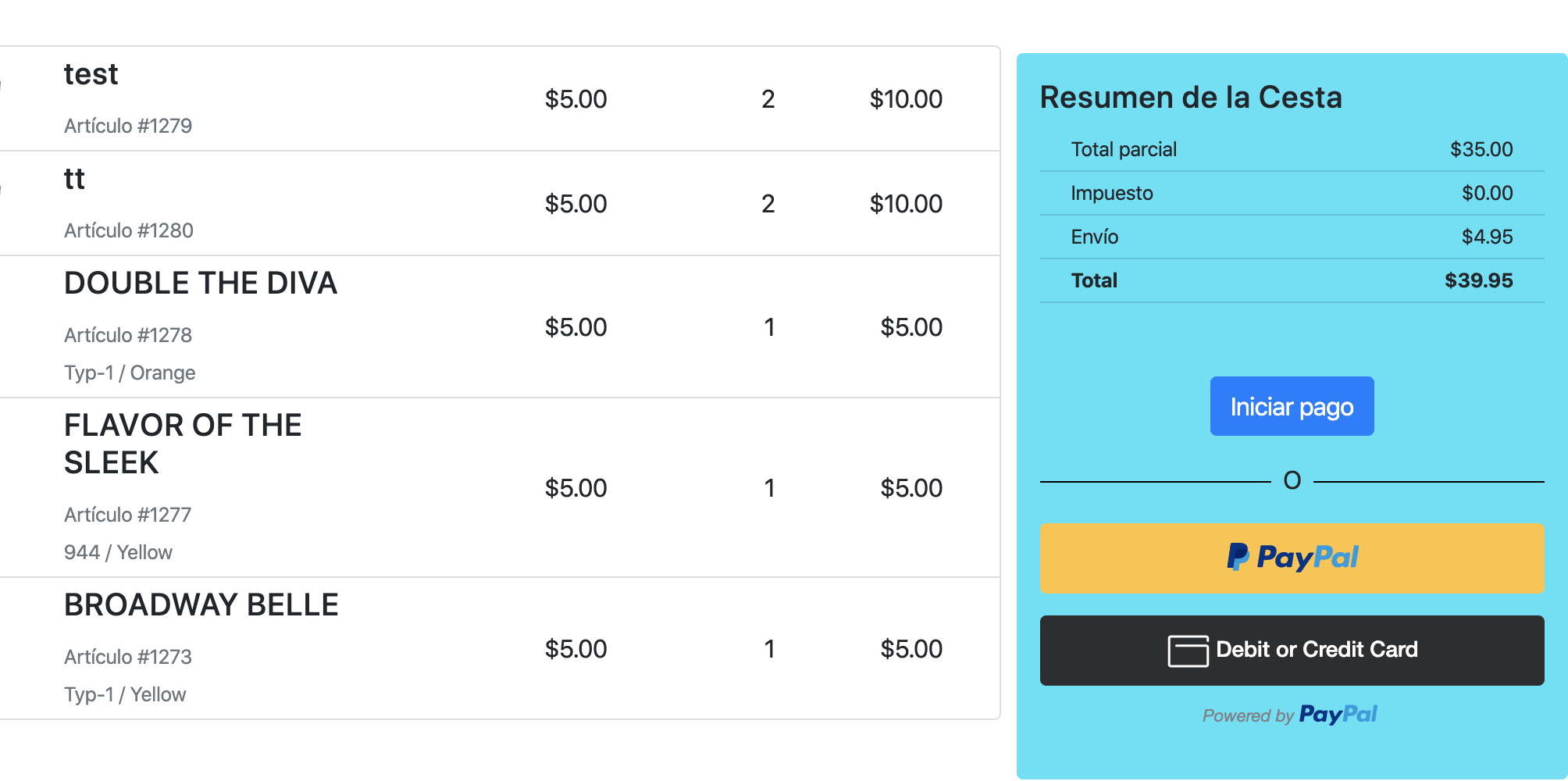Screen dimensions: 1568x781
Task: Click the Envío $4.95 shipping amount
Action: (x=1487, y=237)
